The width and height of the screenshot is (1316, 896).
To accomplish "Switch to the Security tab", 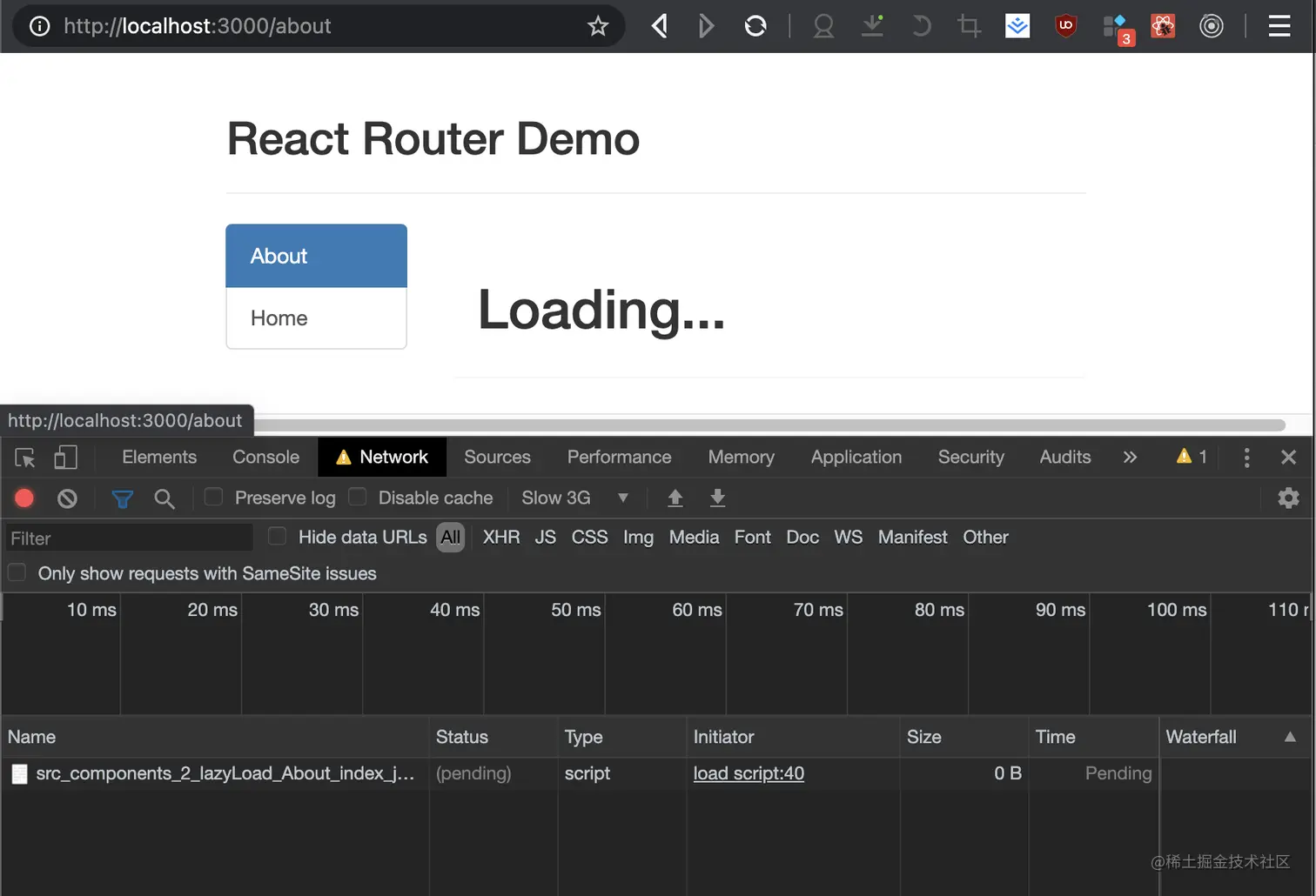I will click(x=970, y=457).
